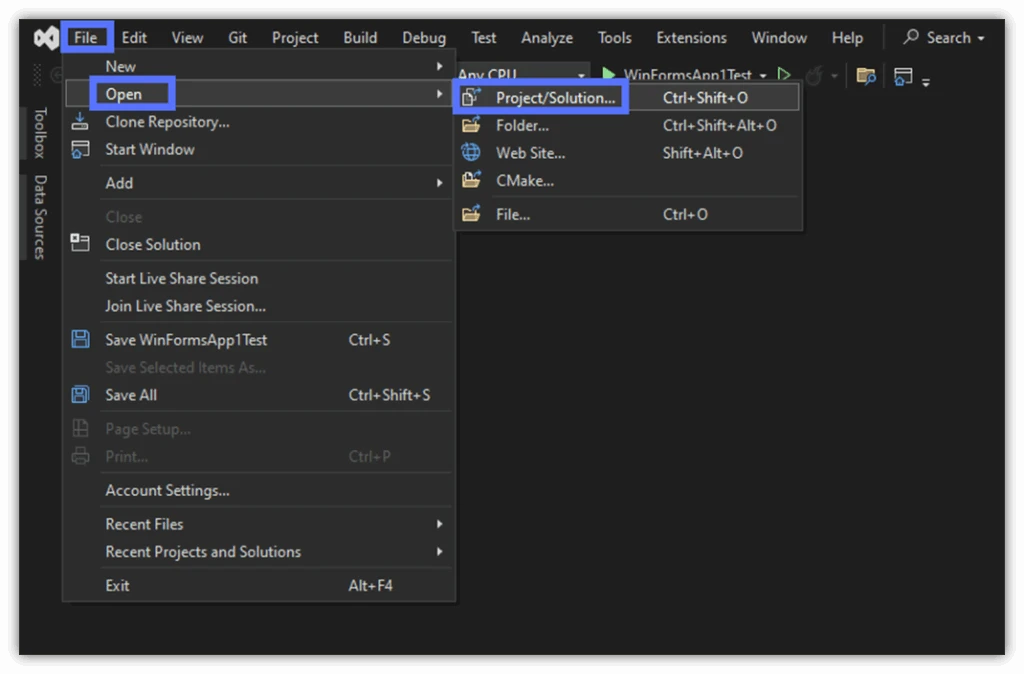This screenshot has height=674, width=1024.
Task: Click the Clone Repository download icon
Action: point(80,121)
